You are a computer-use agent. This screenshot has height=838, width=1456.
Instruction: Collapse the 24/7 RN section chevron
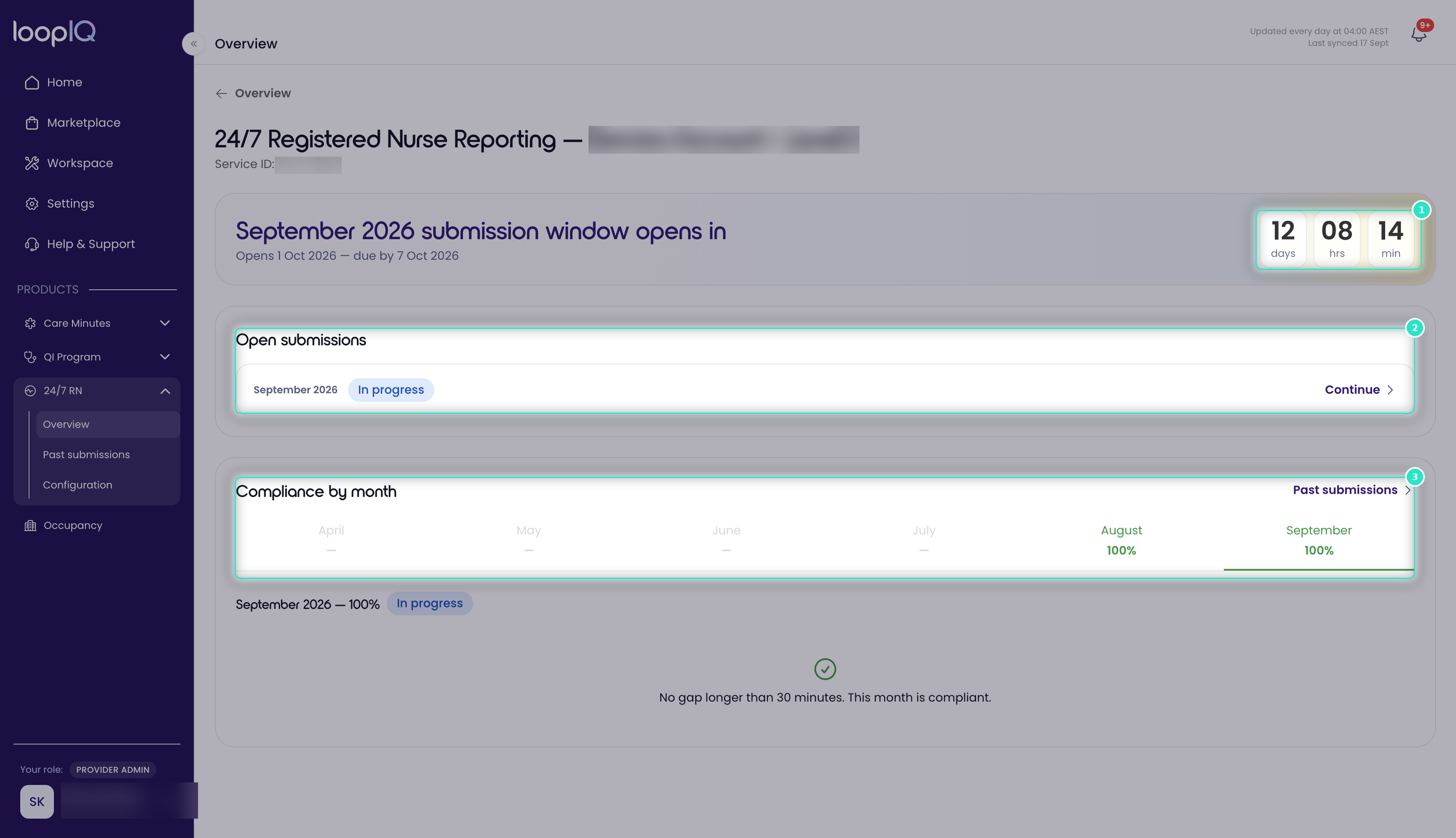[x=165, y=391]
